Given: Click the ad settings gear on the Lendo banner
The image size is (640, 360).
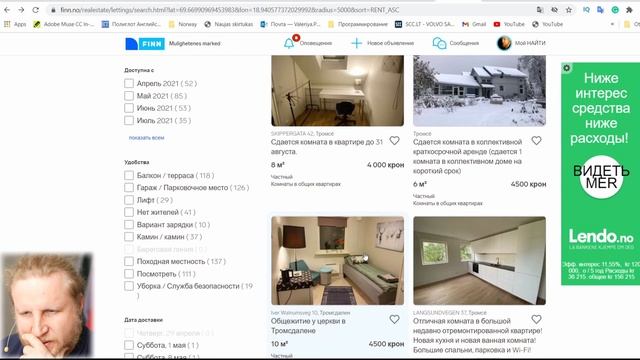Looking at the screenshot, I should click(567, 68).
